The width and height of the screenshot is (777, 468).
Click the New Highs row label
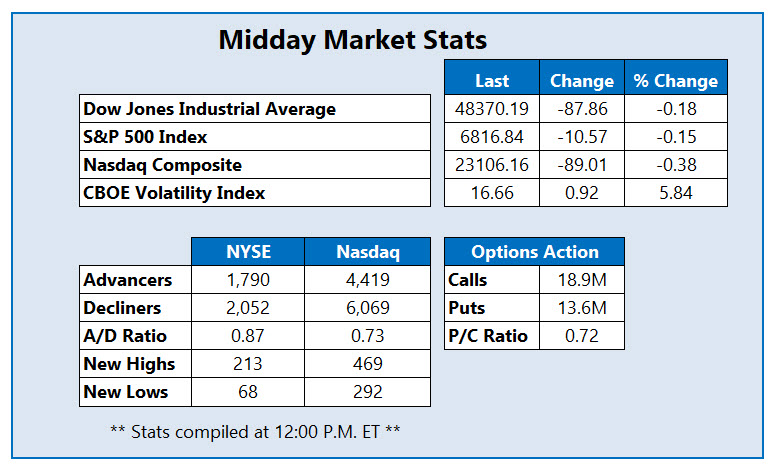pos(130,364)
